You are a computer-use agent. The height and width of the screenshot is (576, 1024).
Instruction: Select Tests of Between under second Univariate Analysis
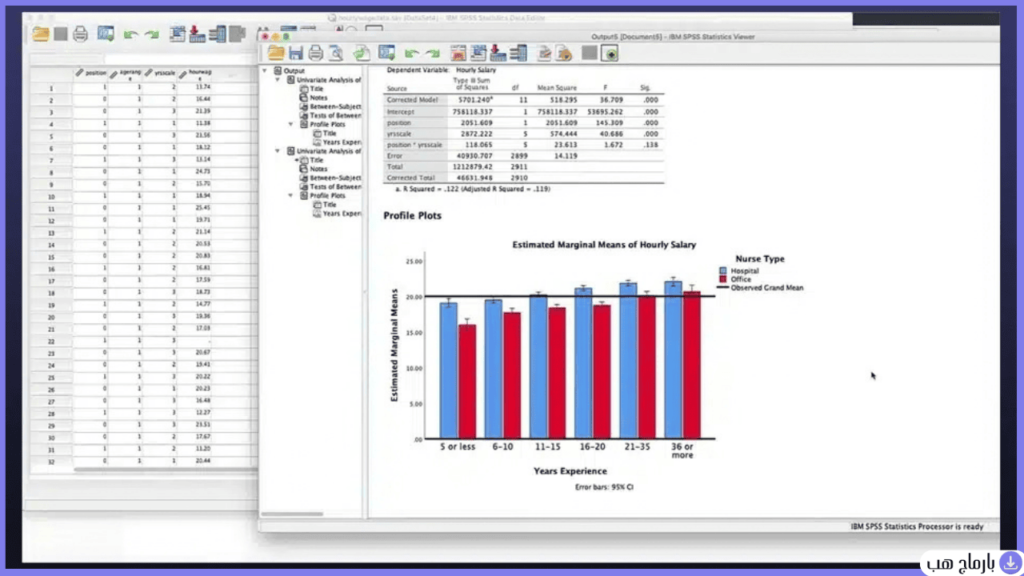[x=335, y=187]
